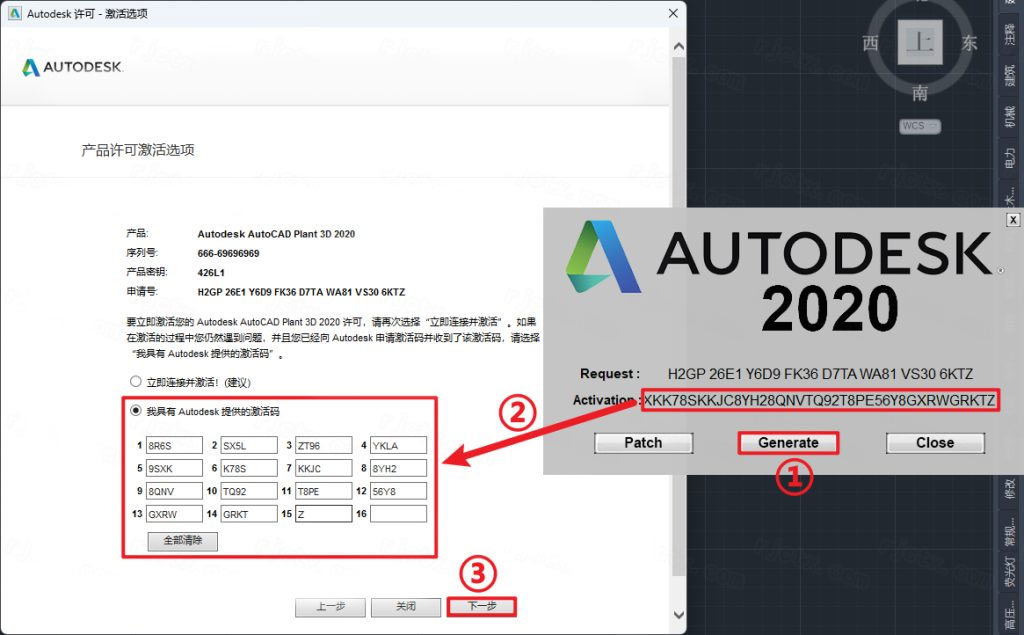Click activation code field 6 containing K78S
The image size is (1024, 635).
249,468
